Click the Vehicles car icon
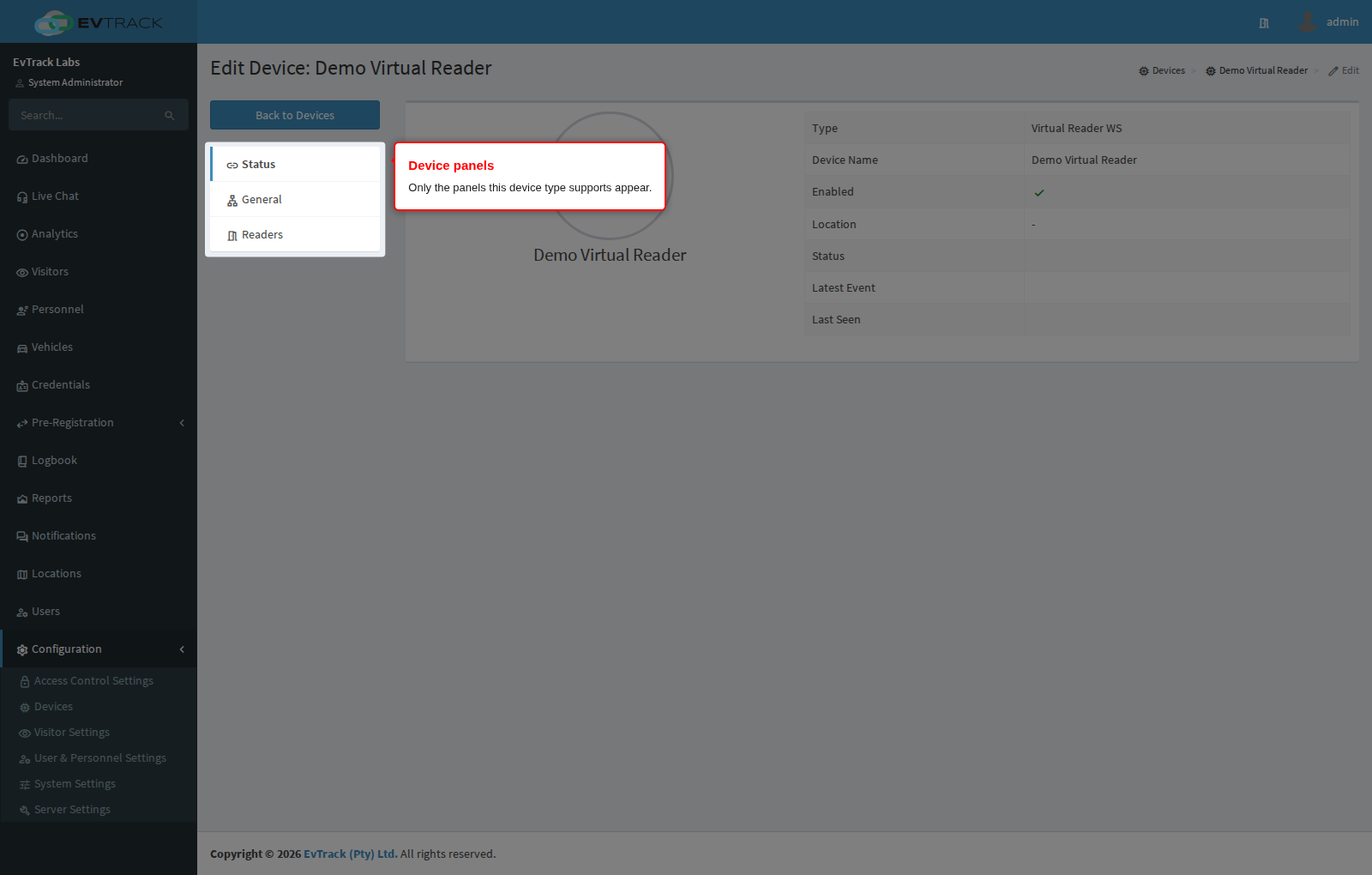 click(x=22, y=348)
